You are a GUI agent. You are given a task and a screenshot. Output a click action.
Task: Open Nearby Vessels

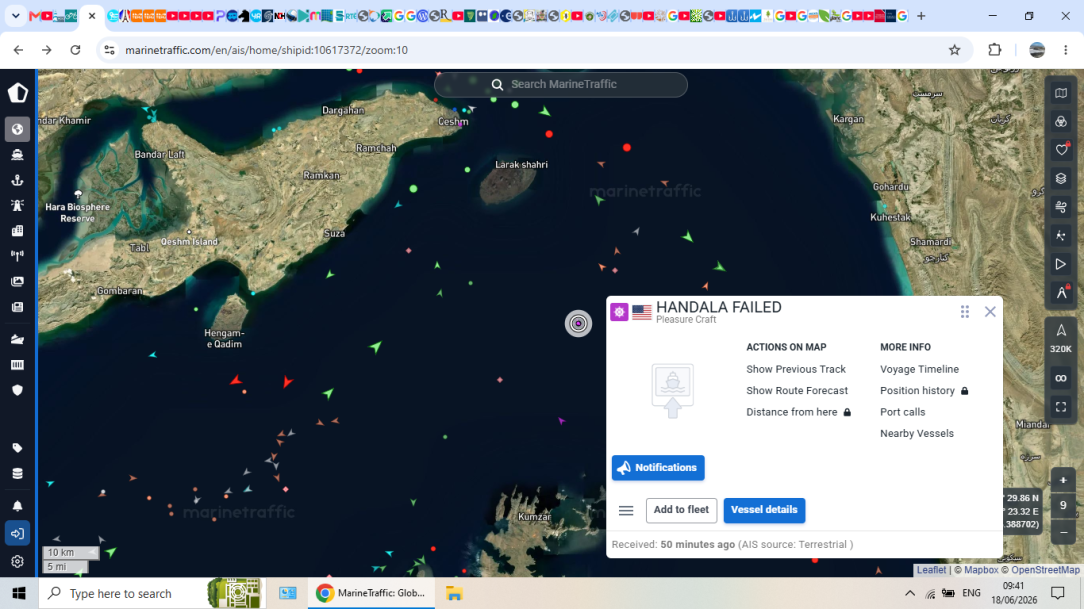pyautogui.click(x=916, y=433)
